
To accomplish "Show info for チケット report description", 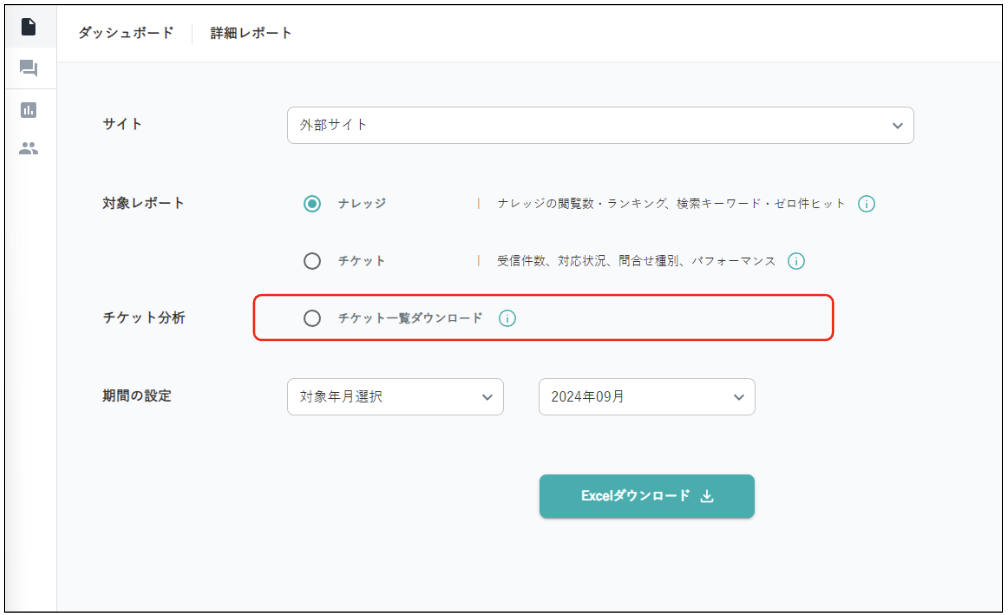I will click(796, 261).
